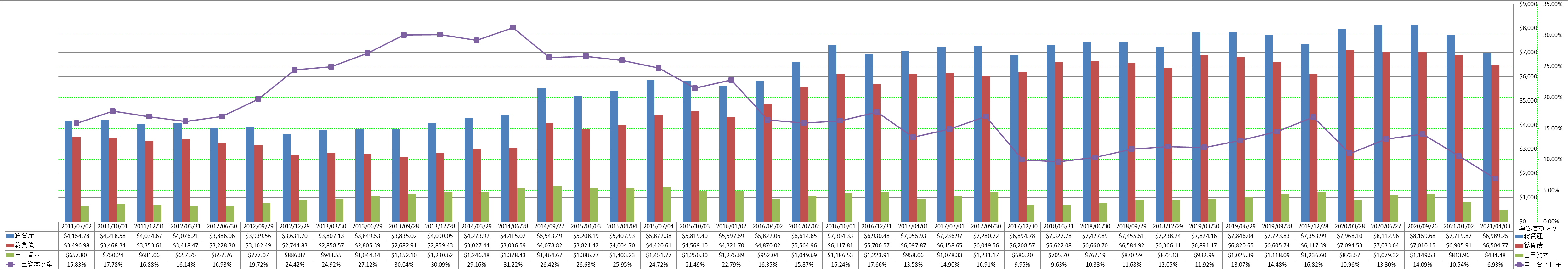Click the $3,821.42 total liabilities cell

click(x=586, y=246)
